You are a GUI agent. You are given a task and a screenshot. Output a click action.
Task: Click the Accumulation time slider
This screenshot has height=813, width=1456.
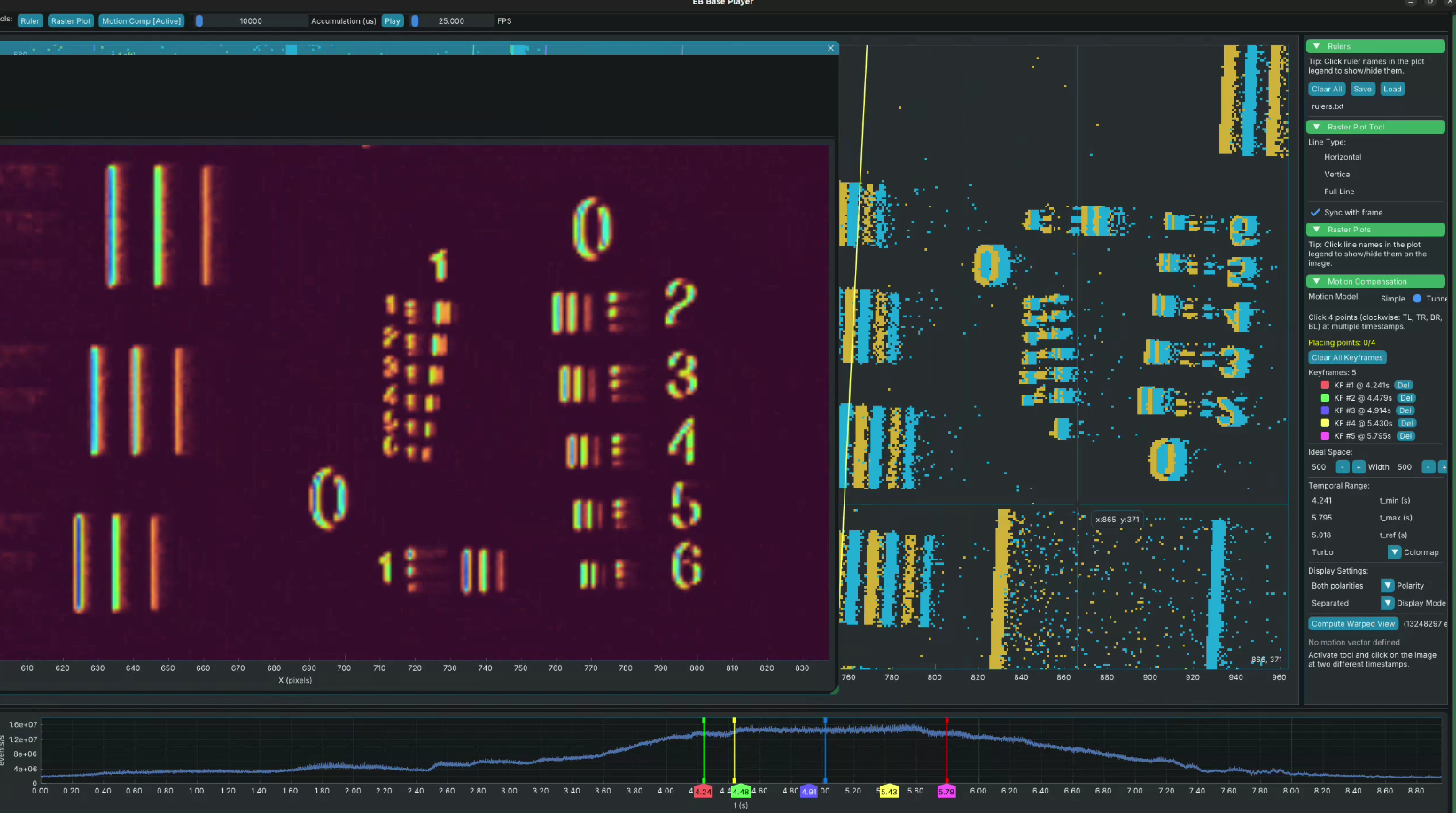(251, 21)
